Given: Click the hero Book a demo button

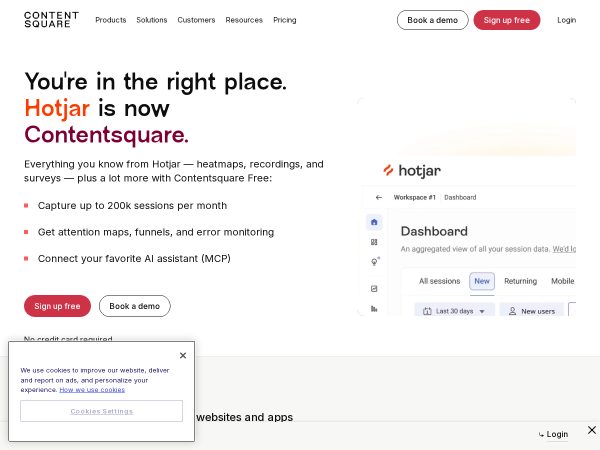Looking at the screenshot, I should pyautogui.click(x=135, y=306).
